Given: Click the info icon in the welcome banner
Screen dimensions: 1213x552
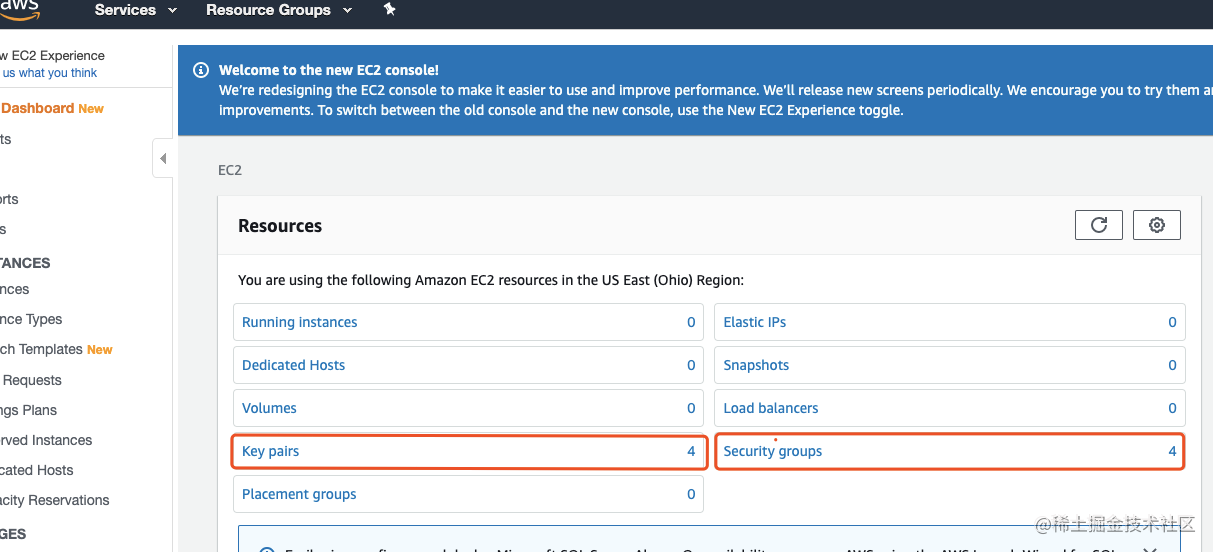Looking at the screenshot, I should 201,70.
